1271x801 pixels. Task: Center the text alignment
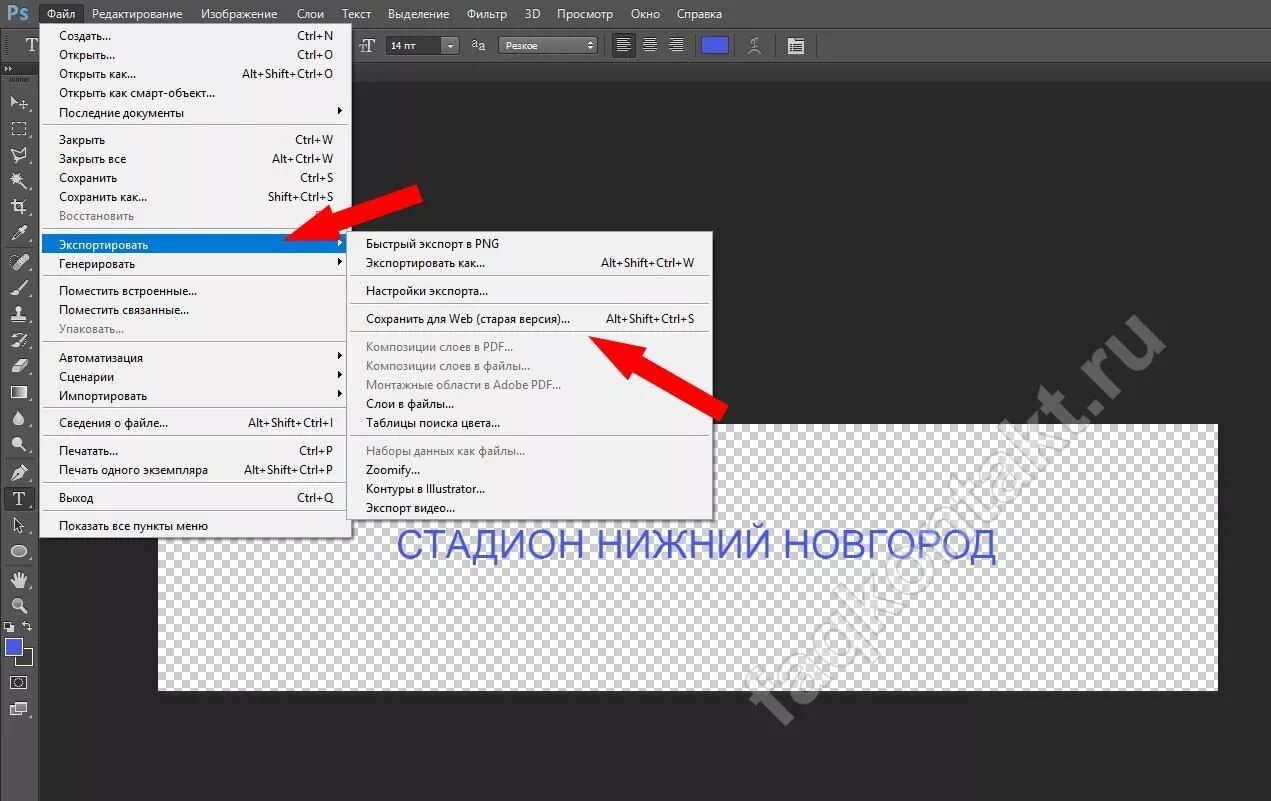click(x=650, y=45)
